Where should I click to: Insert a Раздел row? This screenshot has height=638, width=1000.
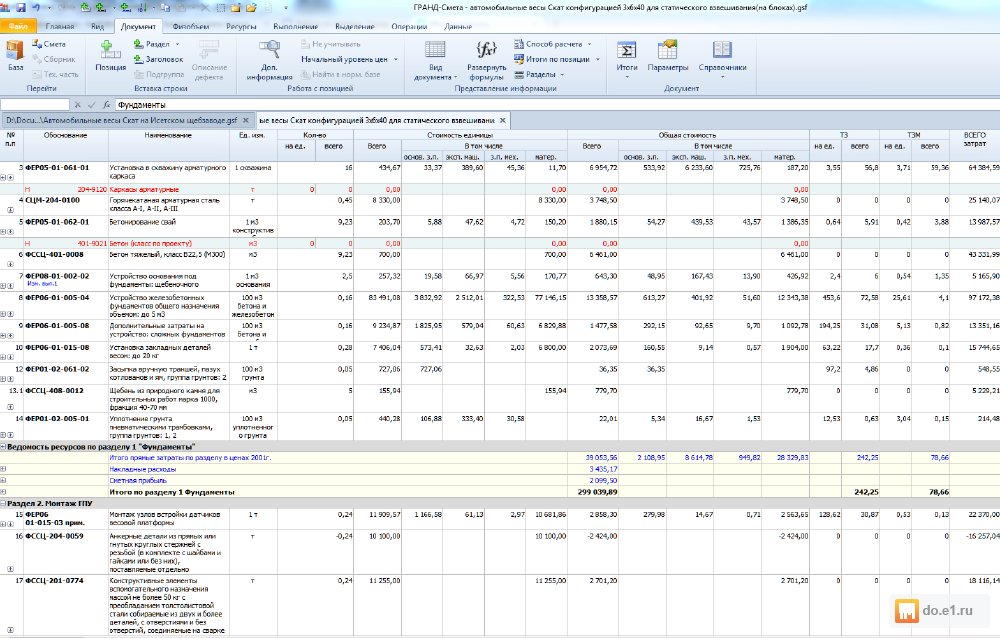(x=152, y=44)
